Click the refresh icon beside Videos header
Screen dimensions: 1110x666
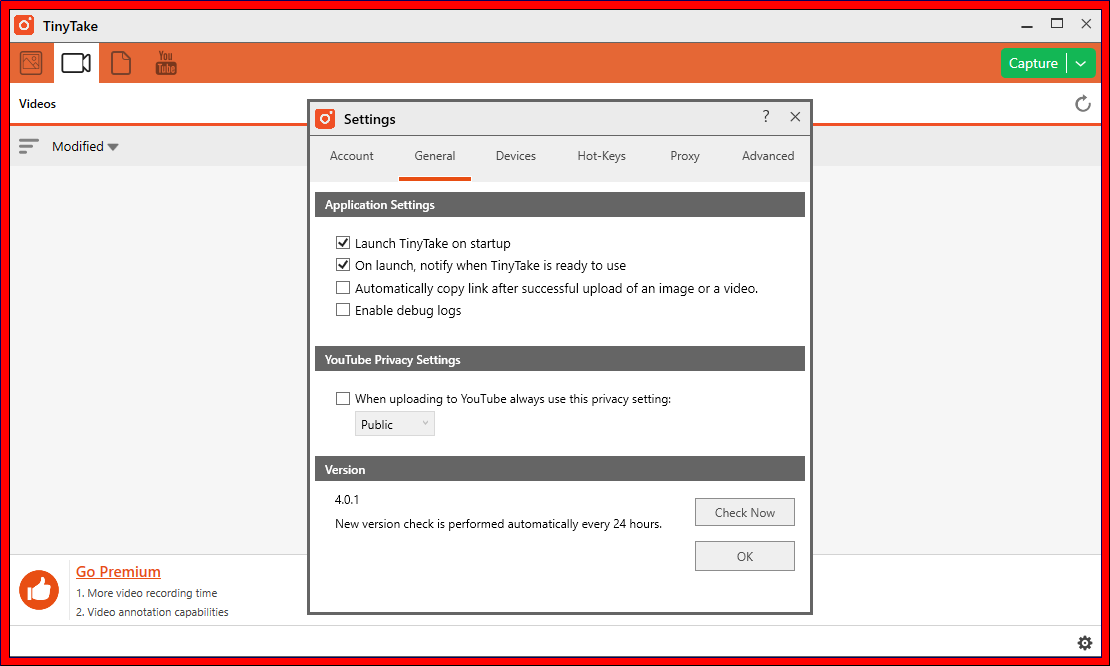1082,104
